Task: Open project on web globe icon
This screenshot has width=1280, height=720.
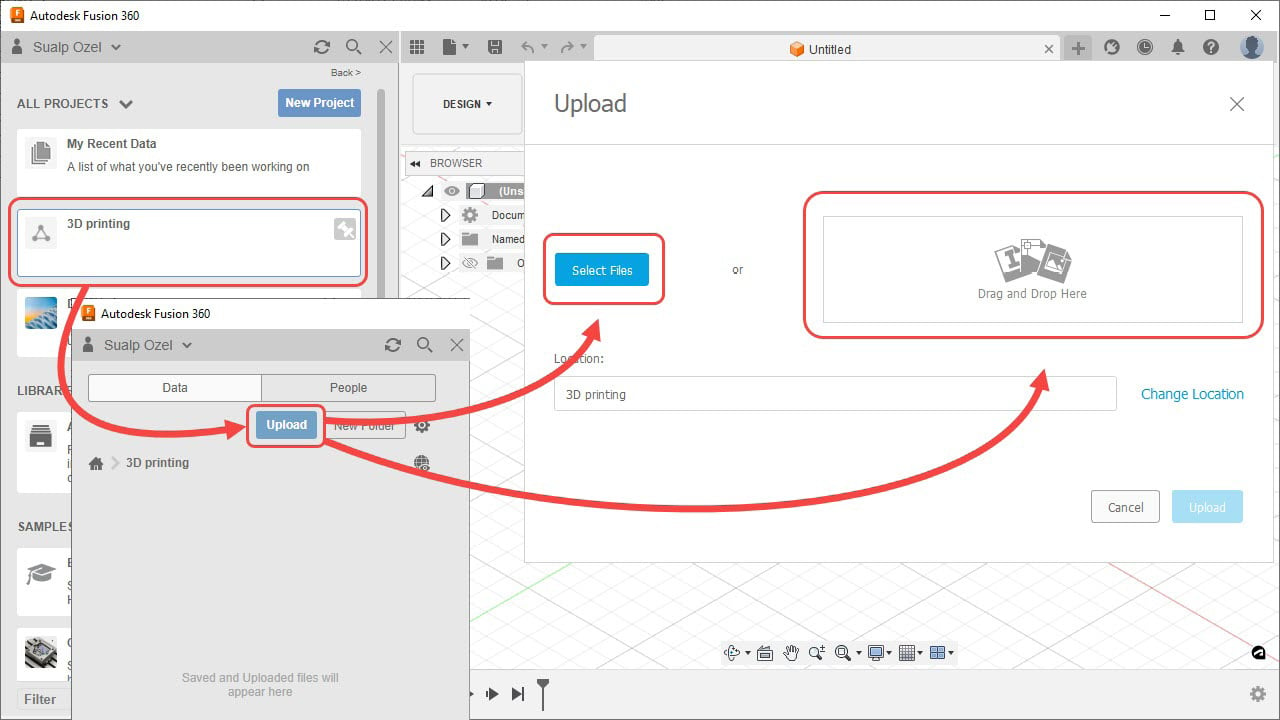Action: [x=422, y=463]
